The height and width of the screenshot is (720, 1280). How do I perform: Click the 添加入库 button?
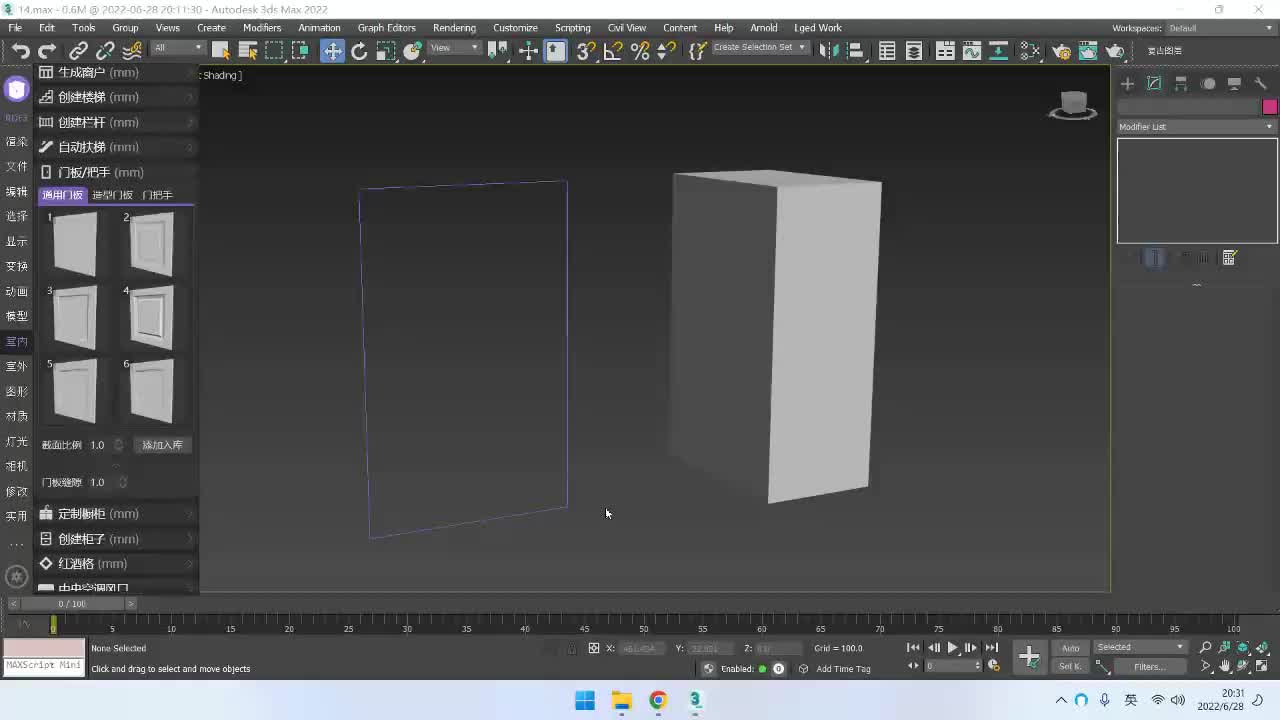coord(162,445)
